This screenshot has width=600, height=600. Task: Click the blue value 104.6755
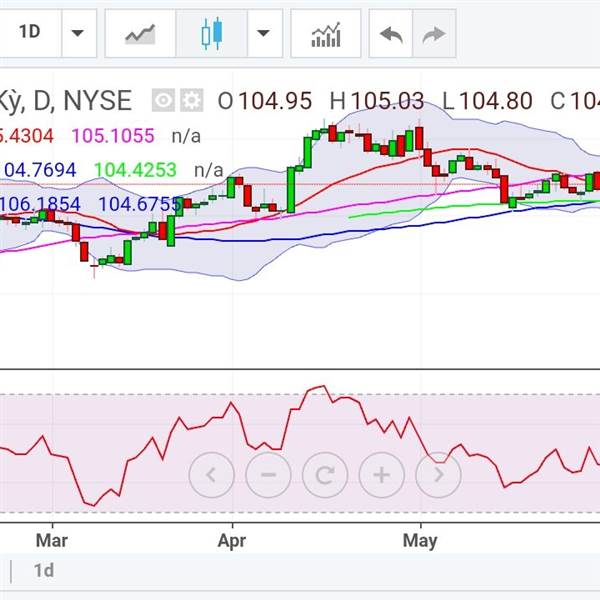(140, 204)
